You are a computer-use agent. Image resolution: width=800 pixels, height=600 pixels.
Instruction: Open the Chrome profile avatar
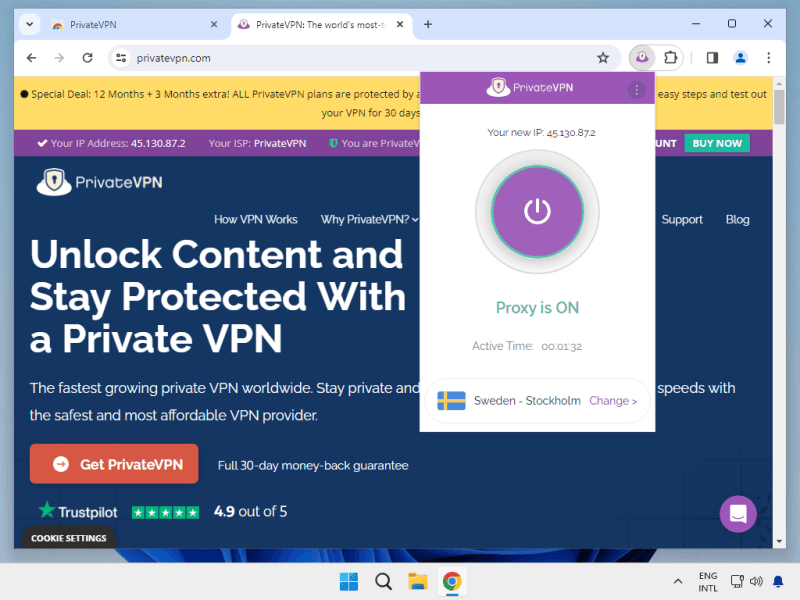pyautogui.click(x=741, y=58)
